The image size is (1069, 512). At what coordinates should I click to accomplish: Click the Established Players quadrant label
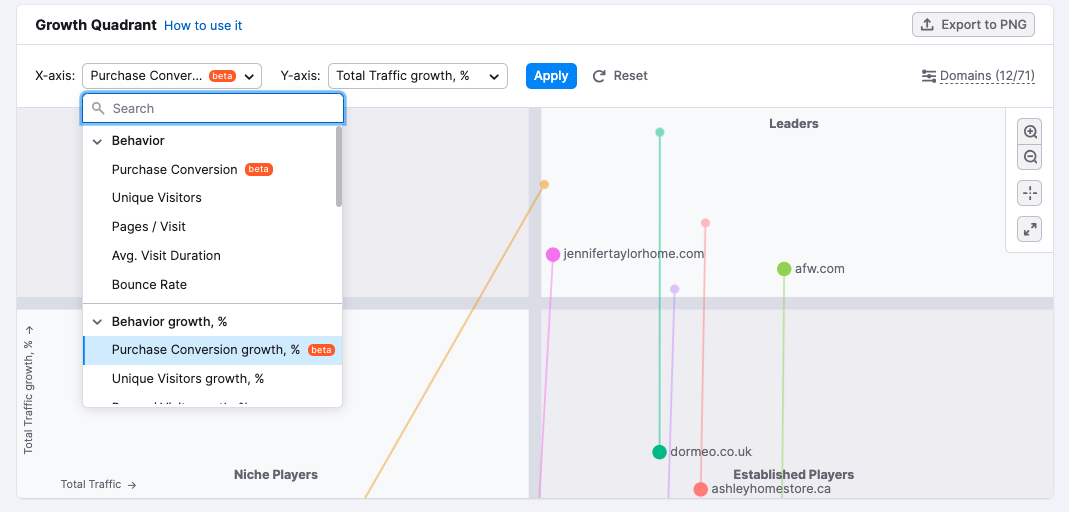point(794,475)
